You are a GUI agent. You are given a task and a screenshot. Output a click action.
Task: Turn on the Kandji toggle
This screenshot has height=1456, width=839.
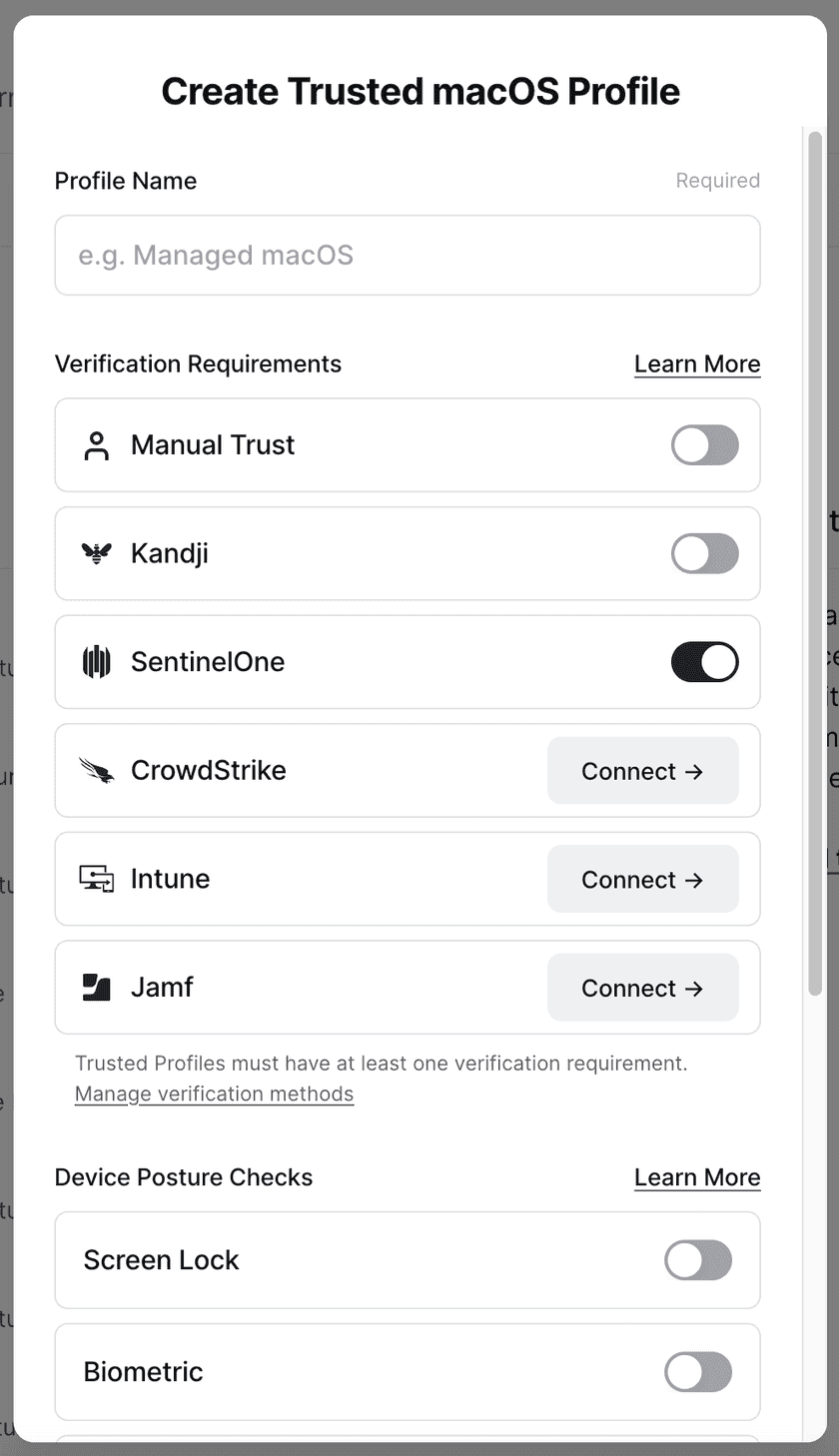(704, 553)
